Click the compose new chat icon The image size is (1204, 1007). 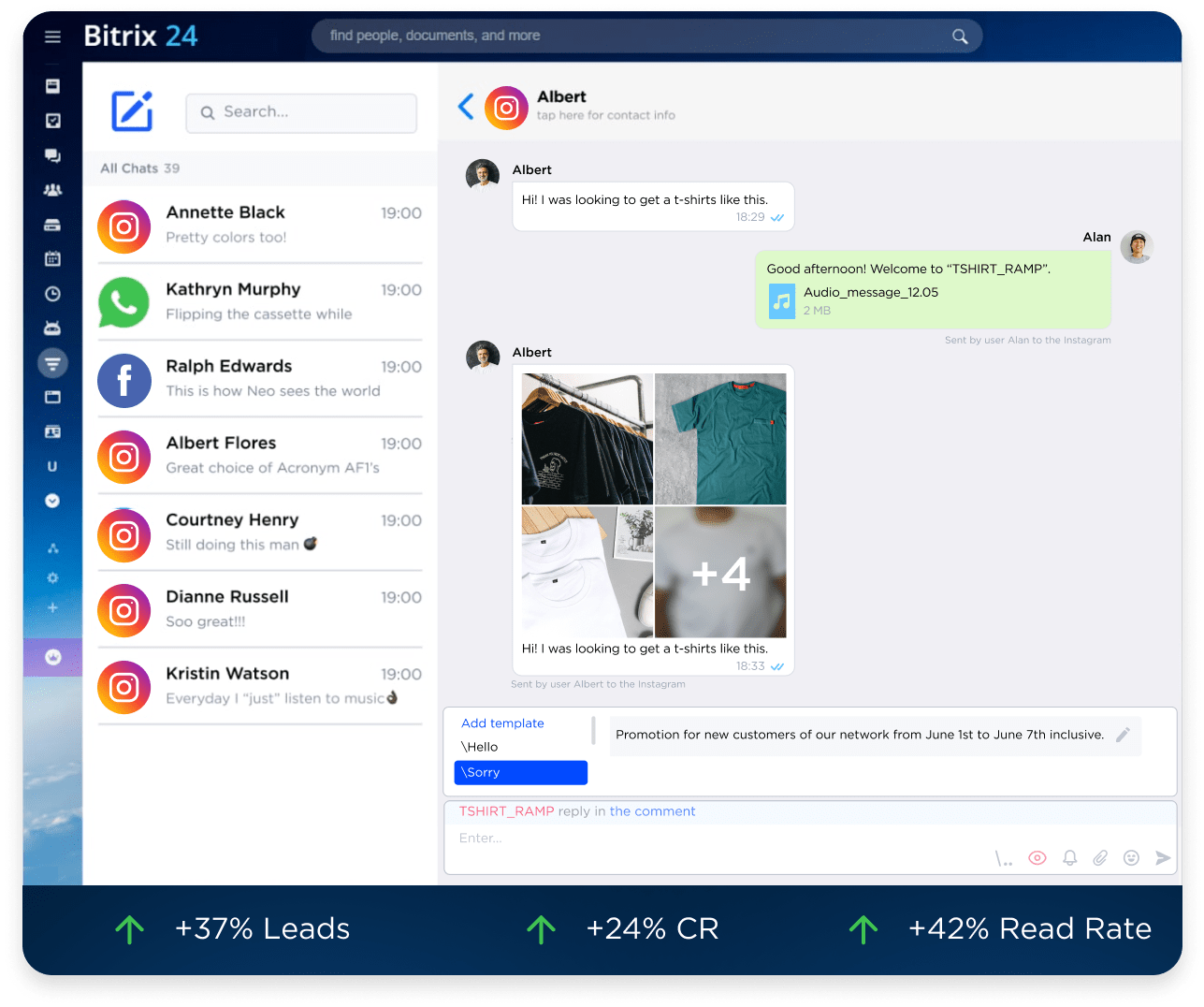pyautogui.click(x=132, y=111)
